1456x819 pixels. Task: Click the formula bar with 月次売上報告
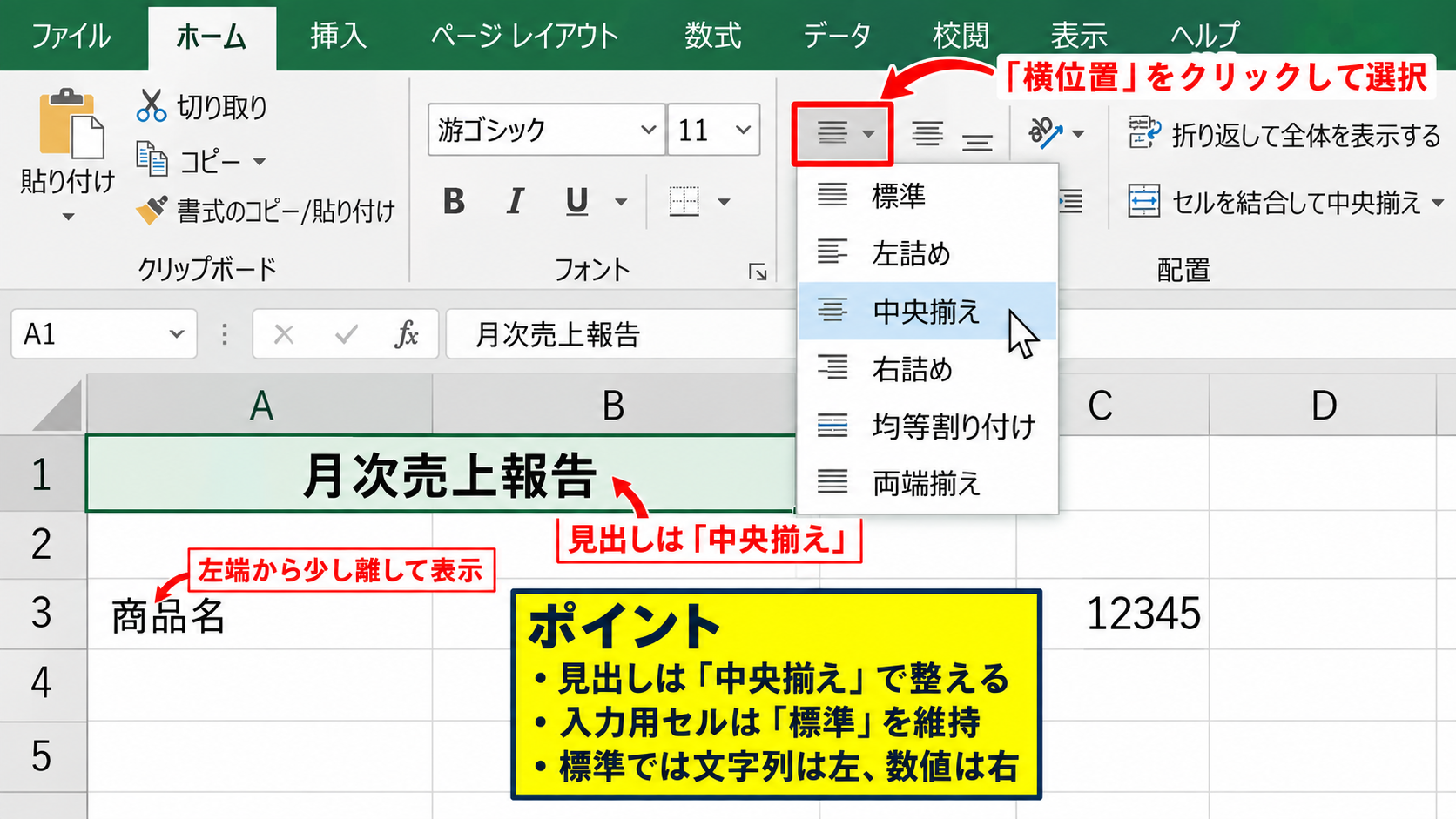(622, 334)
